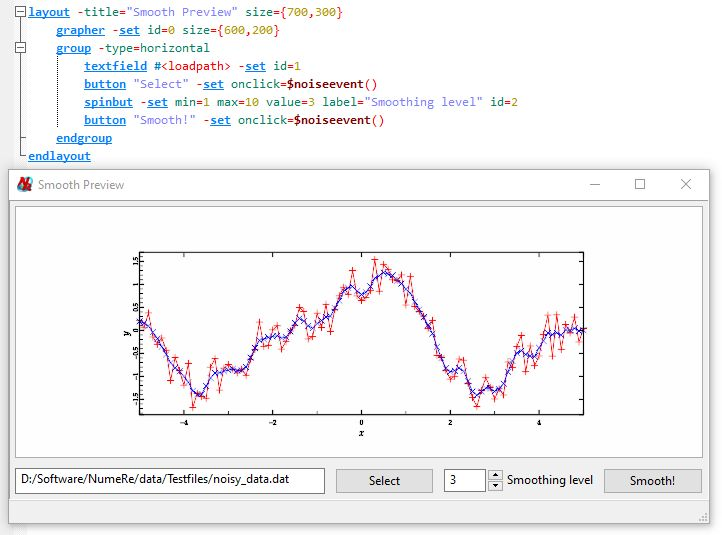
Task: Decrease smoothing level with down arrow
Action: (495, 486)
